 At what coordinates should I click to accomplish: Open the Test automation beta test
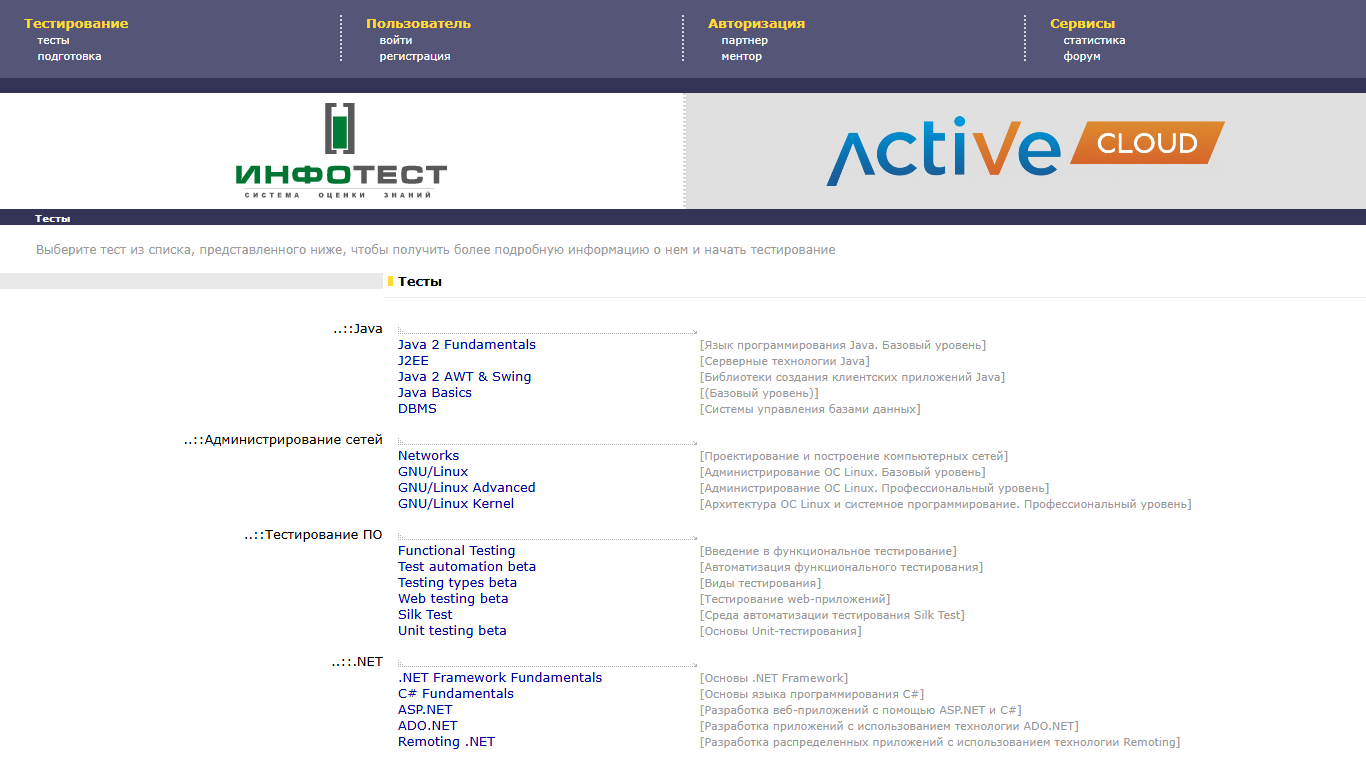467,567
